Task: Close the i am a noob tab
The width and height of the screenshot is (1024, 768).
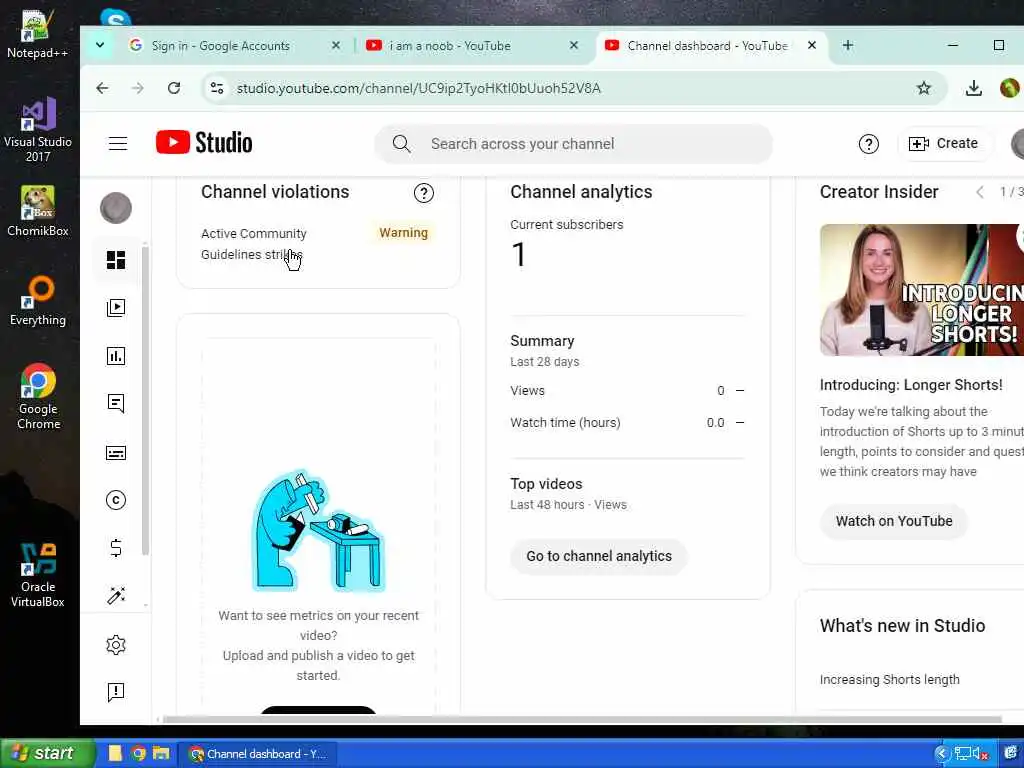Action: click(574, 45)
